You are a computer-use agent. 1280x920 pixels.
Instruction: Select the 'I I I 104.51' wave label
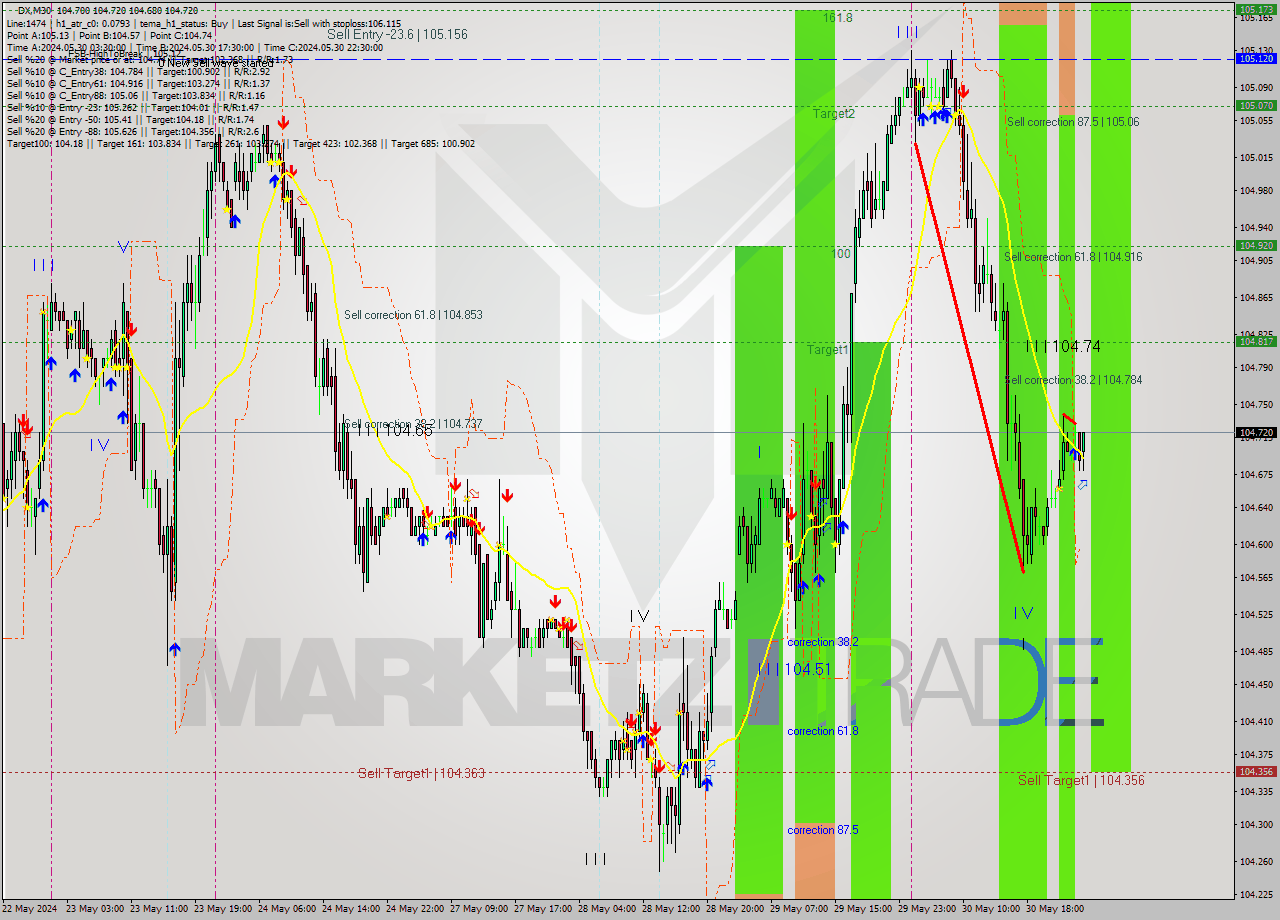tap(795, 669)
